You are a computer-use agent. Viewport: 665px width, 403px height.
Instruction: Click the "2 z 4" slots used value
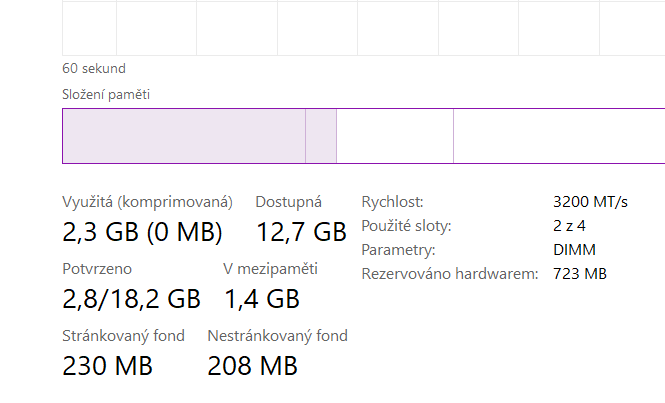570,226
